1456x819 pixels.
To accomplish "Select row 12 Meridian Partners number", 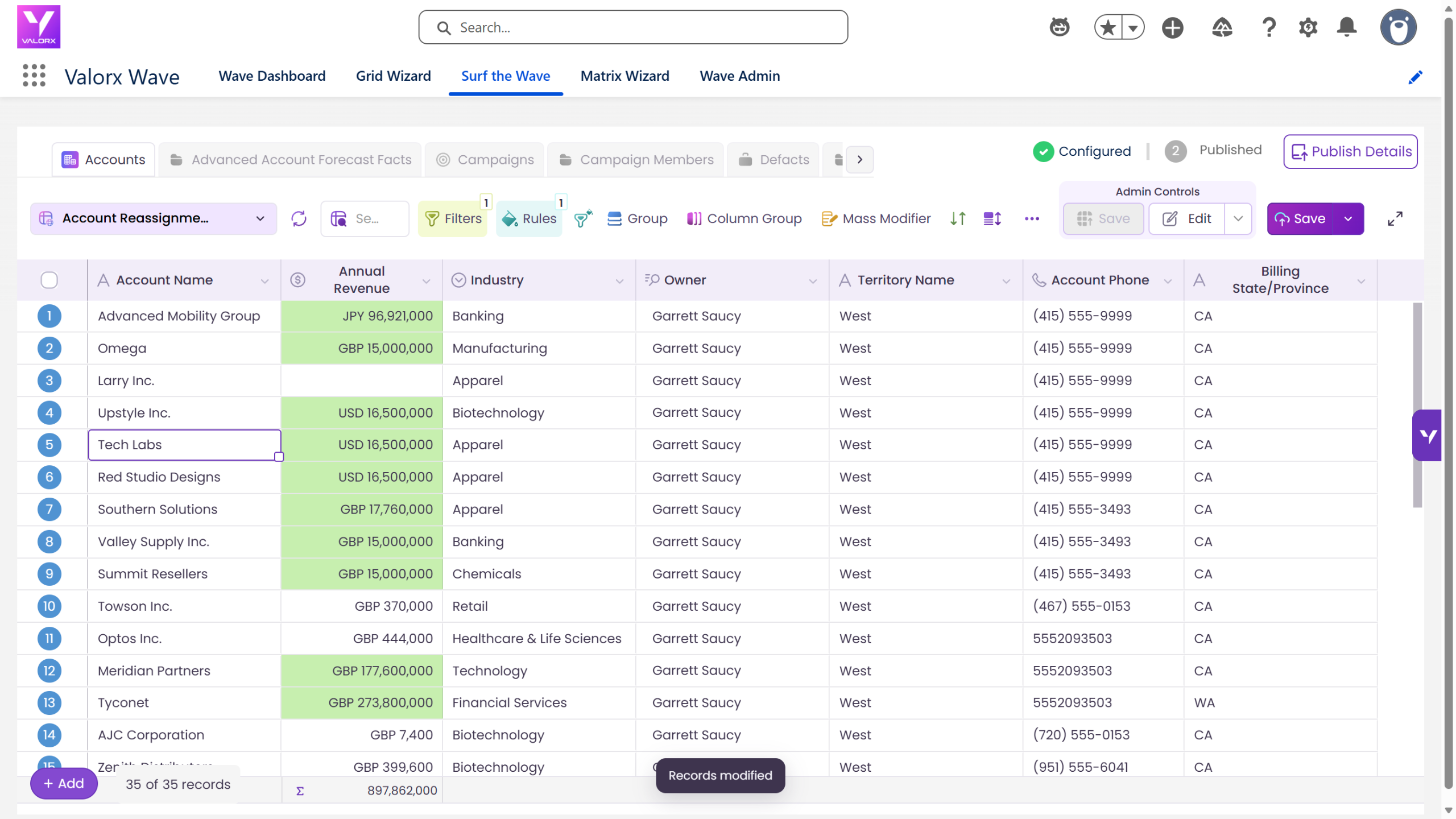I will click(49, 671).
